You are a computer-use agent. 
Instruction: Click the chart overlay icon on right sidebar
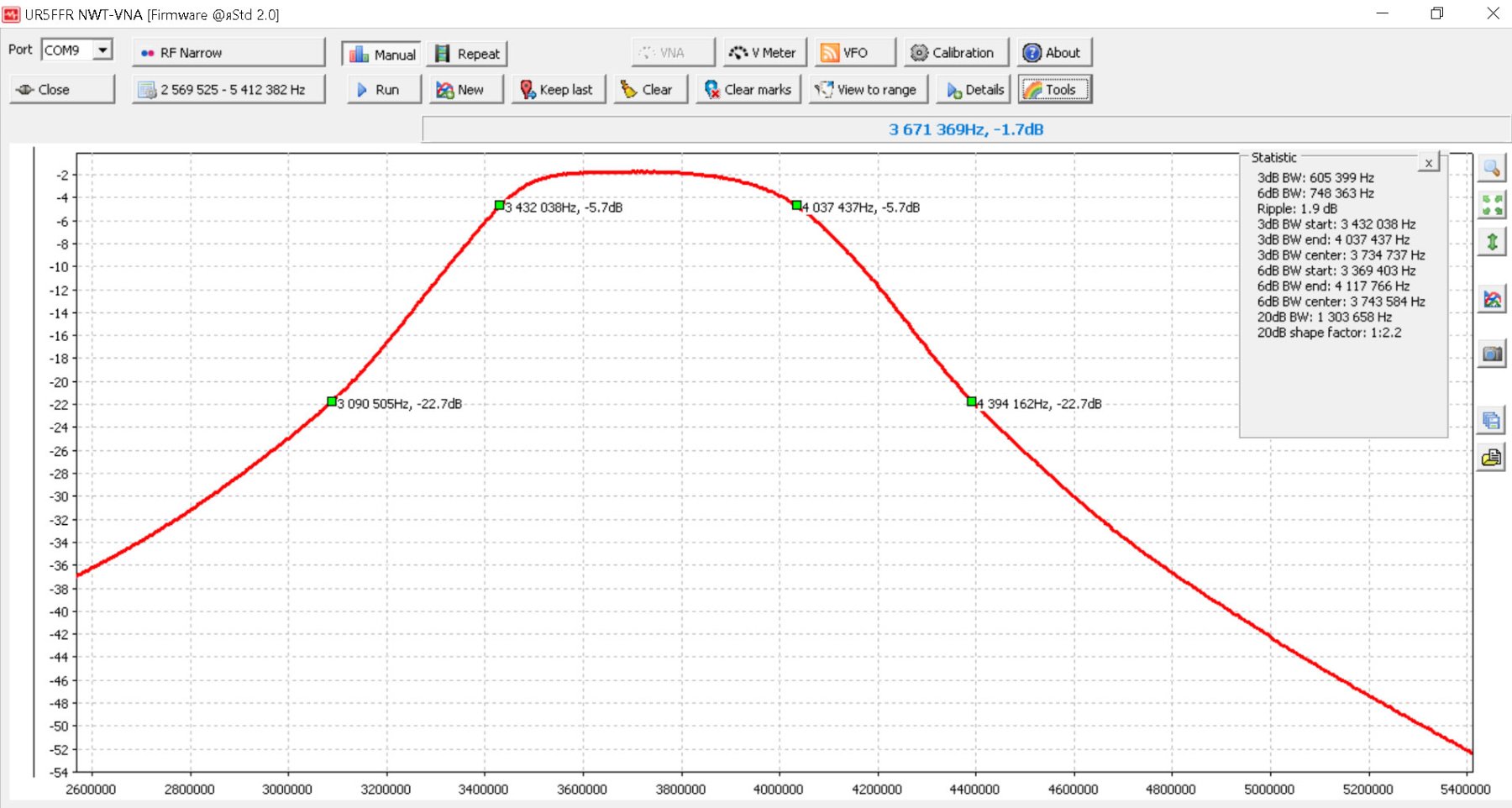(x=1492, y=299)
